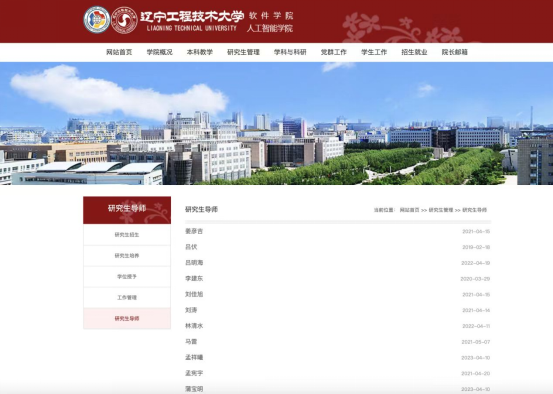The height and width of the screenshot is (394, 553).
Task: Click the red swirl emblem logo beside it
Action: [x=124, y=20]
